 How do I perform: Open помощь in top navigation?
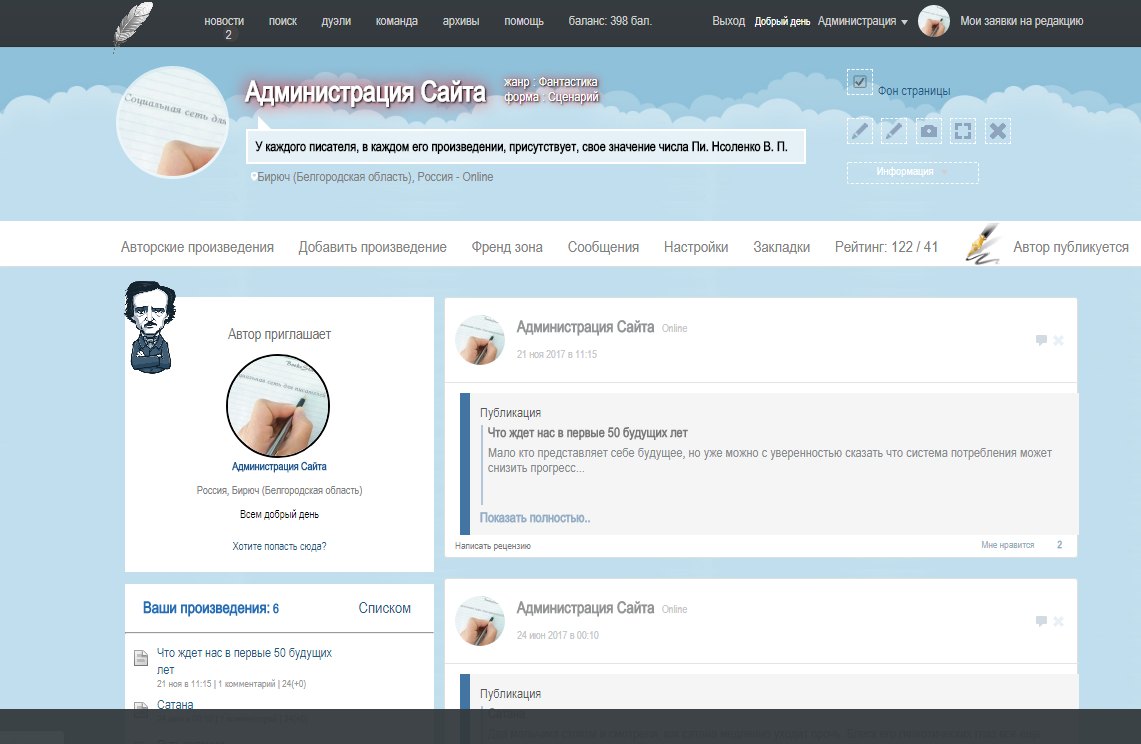pos(524,21)
